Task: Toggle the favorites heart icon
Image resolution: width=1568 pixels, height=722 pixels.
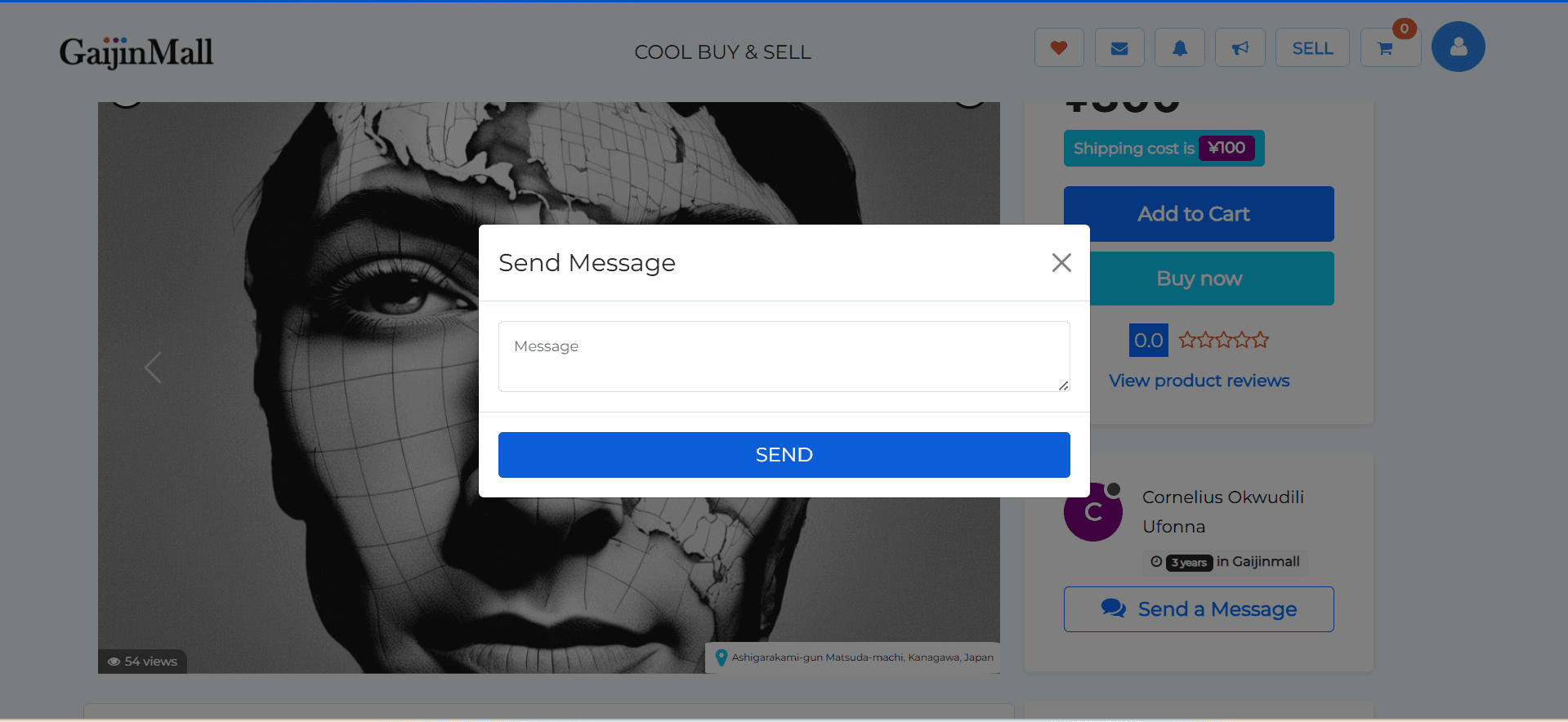Action: click(1058, 47)
